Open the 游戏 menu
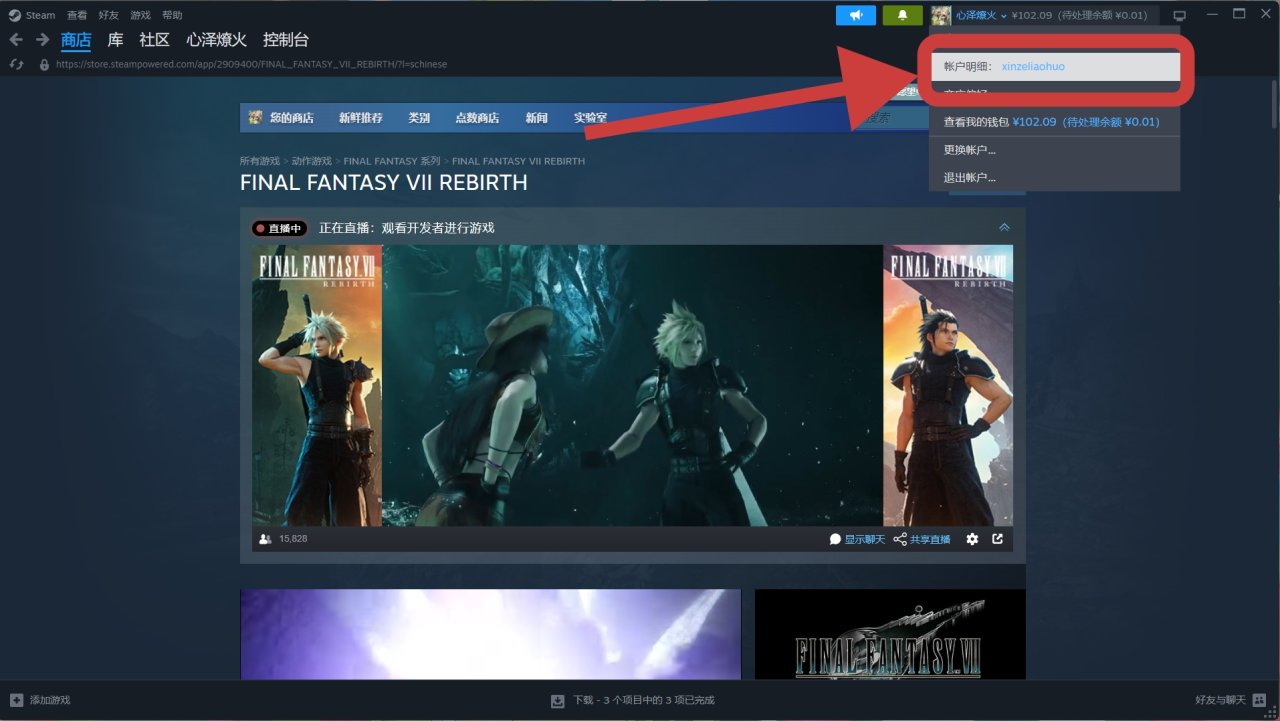This screenshot has width=1280, height=721. (140, 15)
